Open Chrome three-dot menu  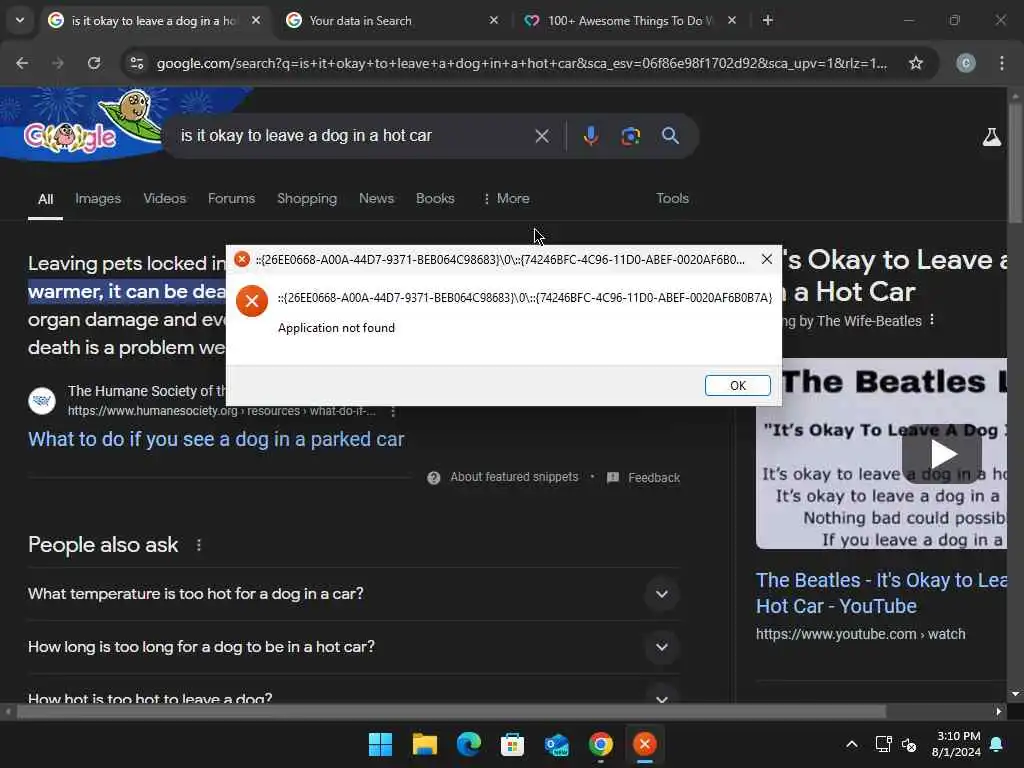[x=1002, y=63]
